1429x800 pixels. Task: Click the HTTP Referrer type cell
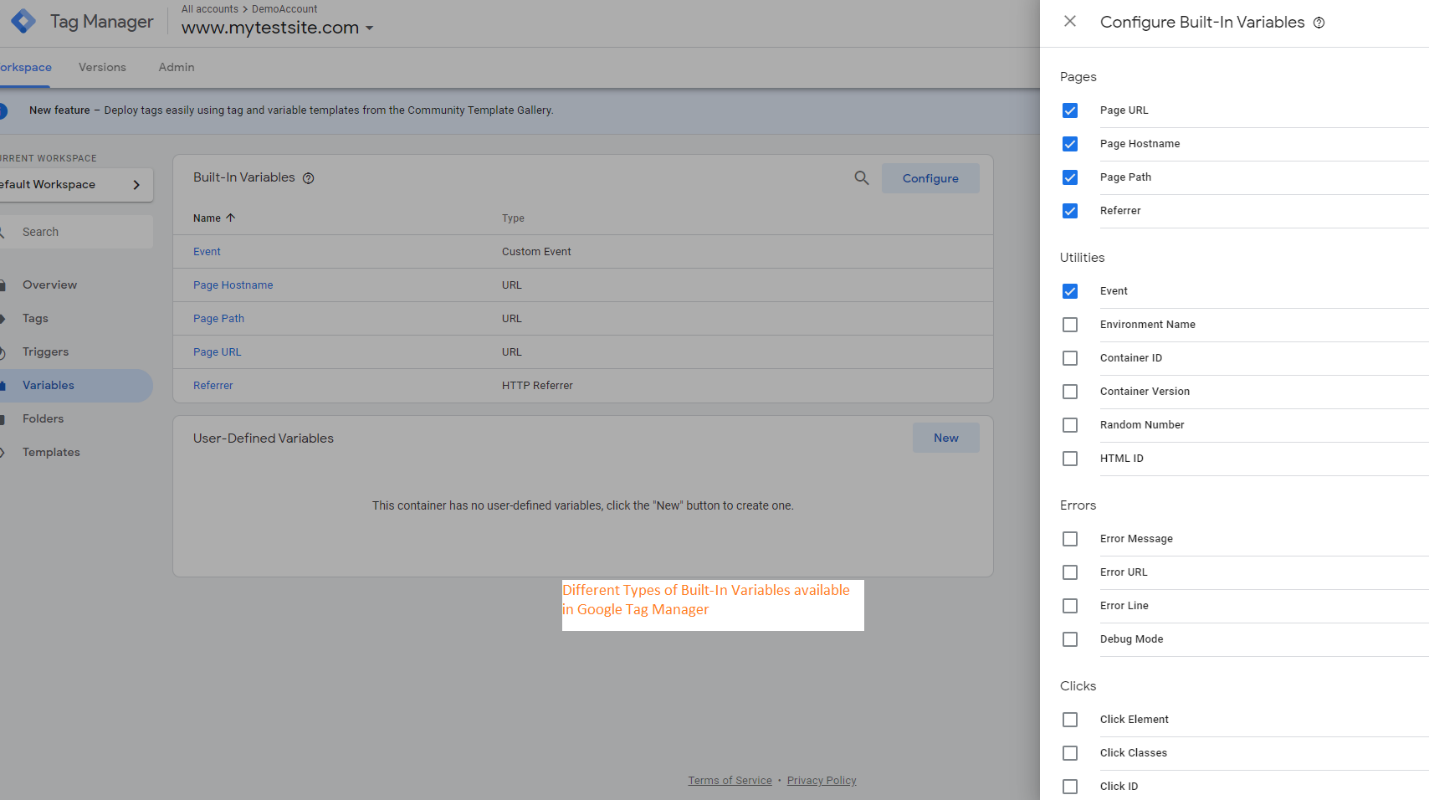537,386
